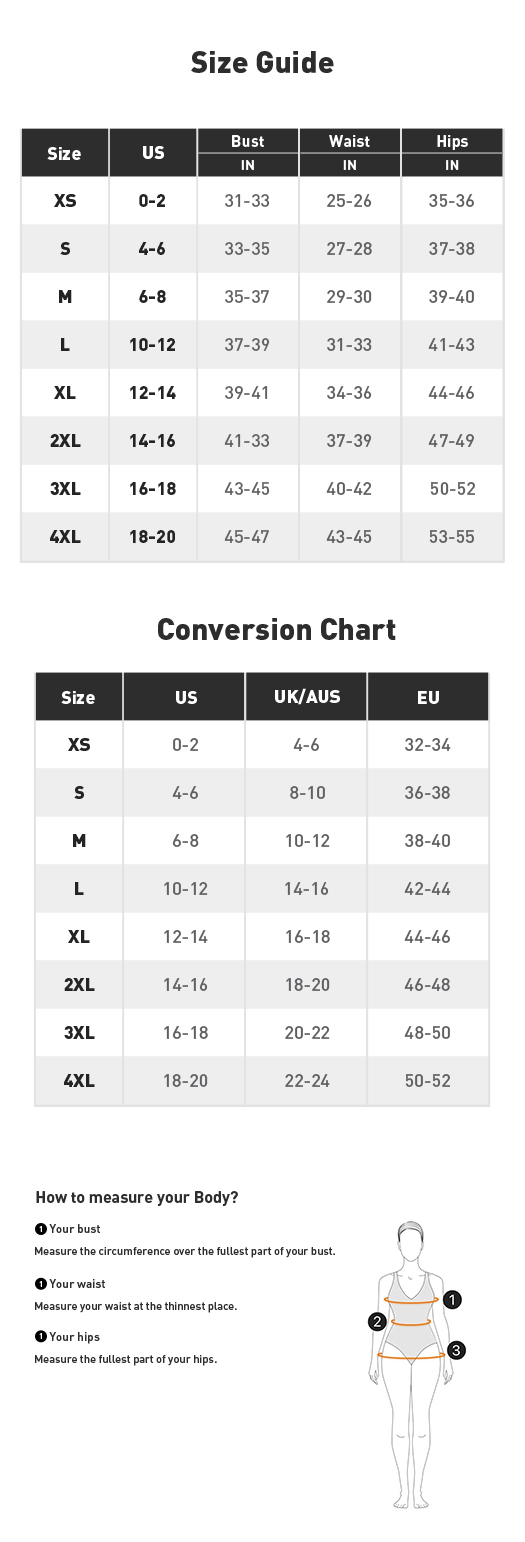Click the bullet icon beside Your hips

click(x=41, y=1337)
